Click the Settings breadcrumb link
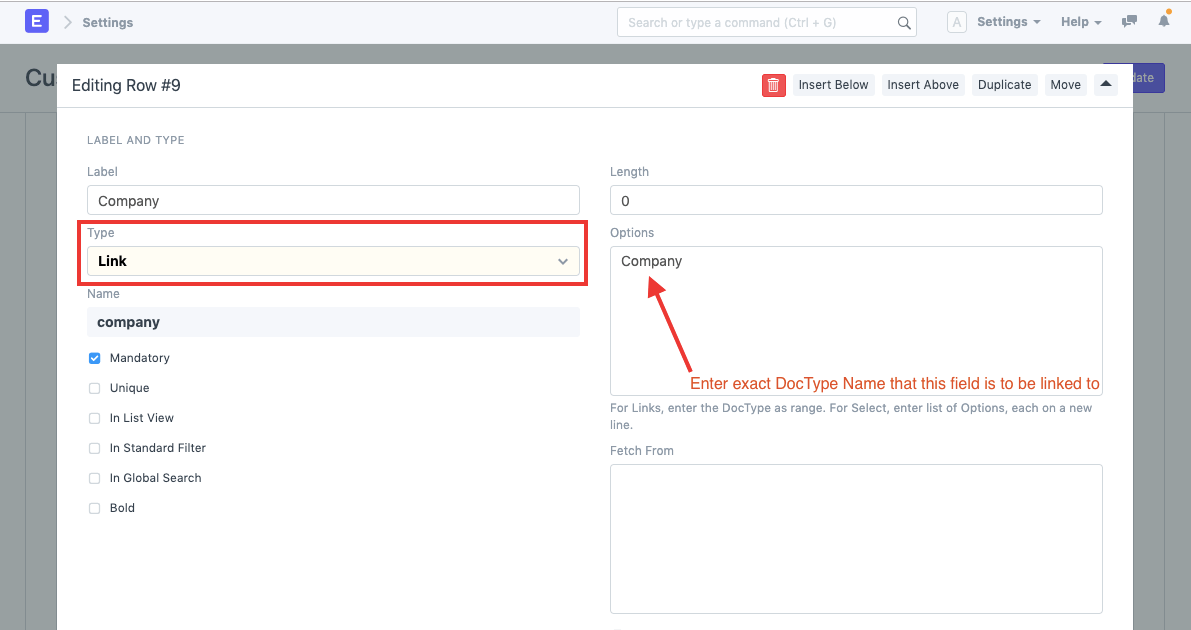1191x630 pixels. pyautogui.click(x=107, y=22)
